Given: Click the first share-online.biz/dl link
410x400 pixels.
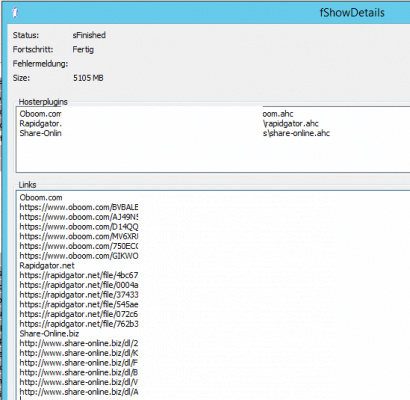Looking at the screenshot, I should pos(79,343).
